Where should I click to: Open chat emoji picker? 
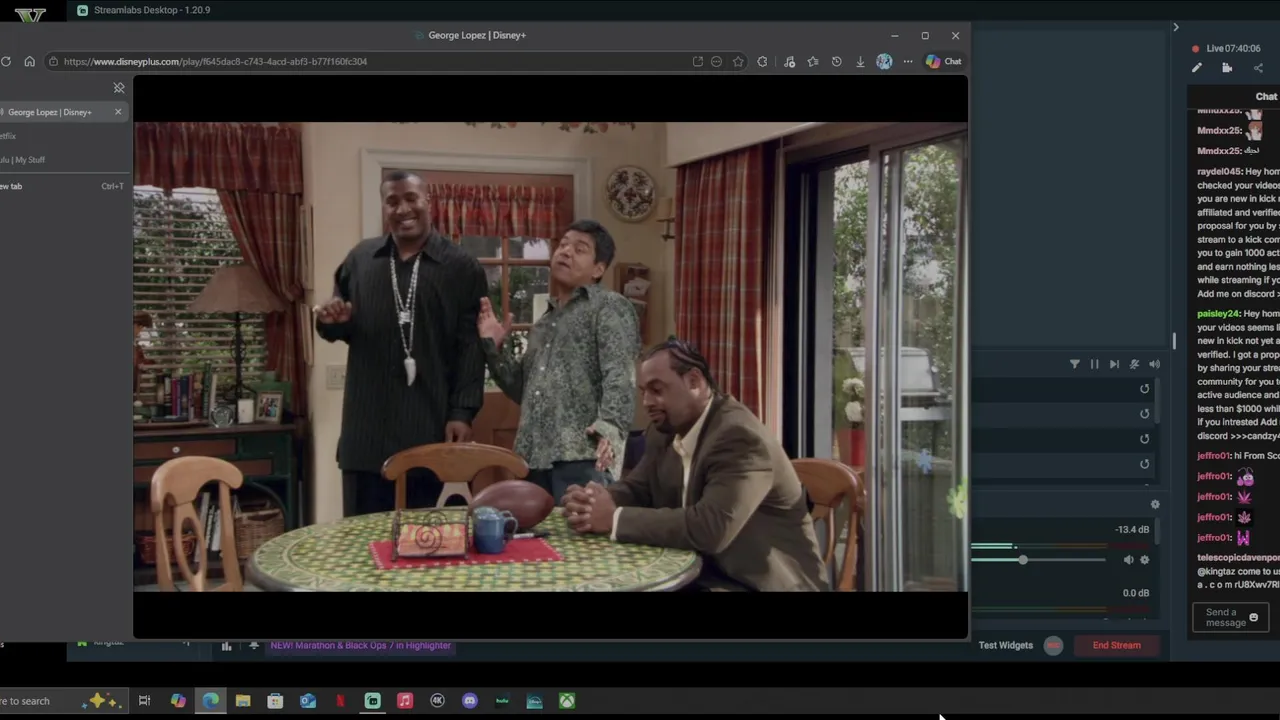[1254, 618]
